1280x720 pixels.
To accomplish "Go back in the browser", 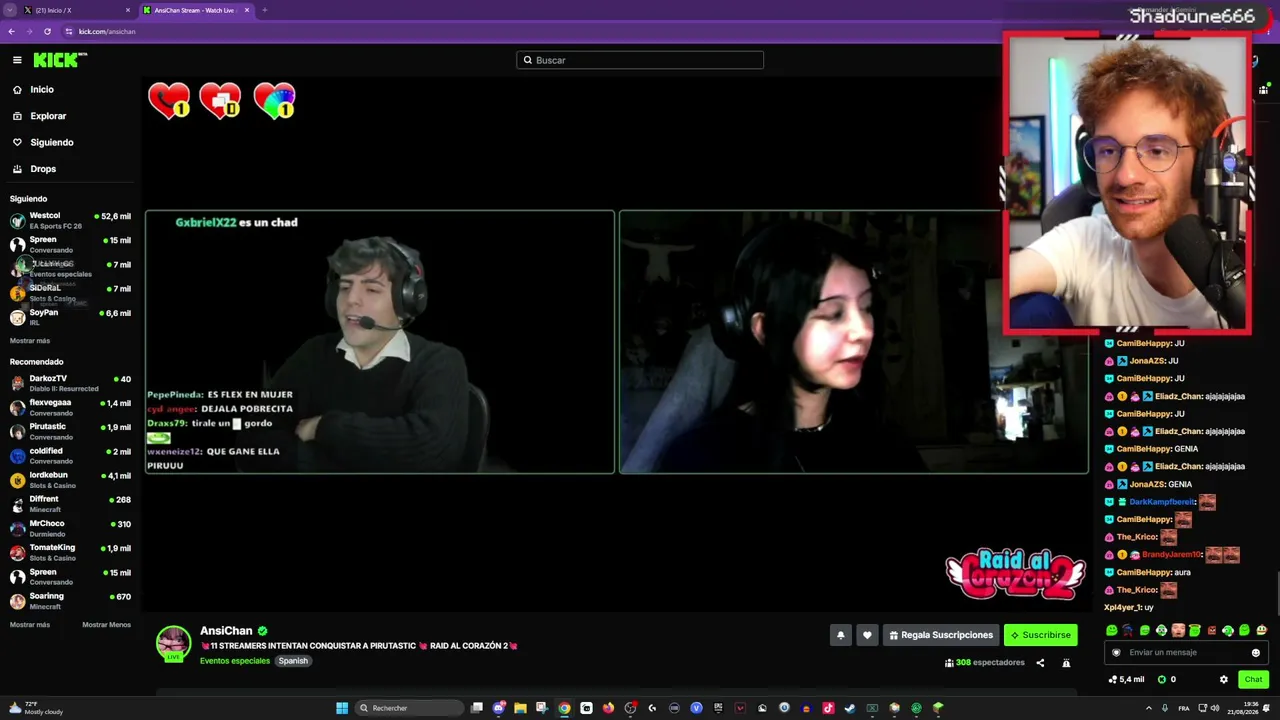I will click(11, 31).
